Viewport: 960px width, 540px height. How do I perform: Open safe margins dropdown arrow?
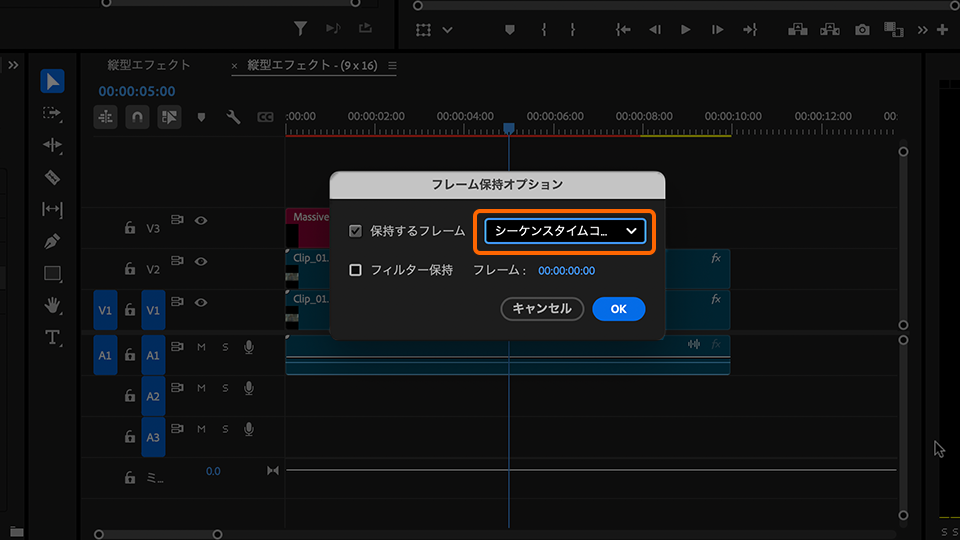448,29
